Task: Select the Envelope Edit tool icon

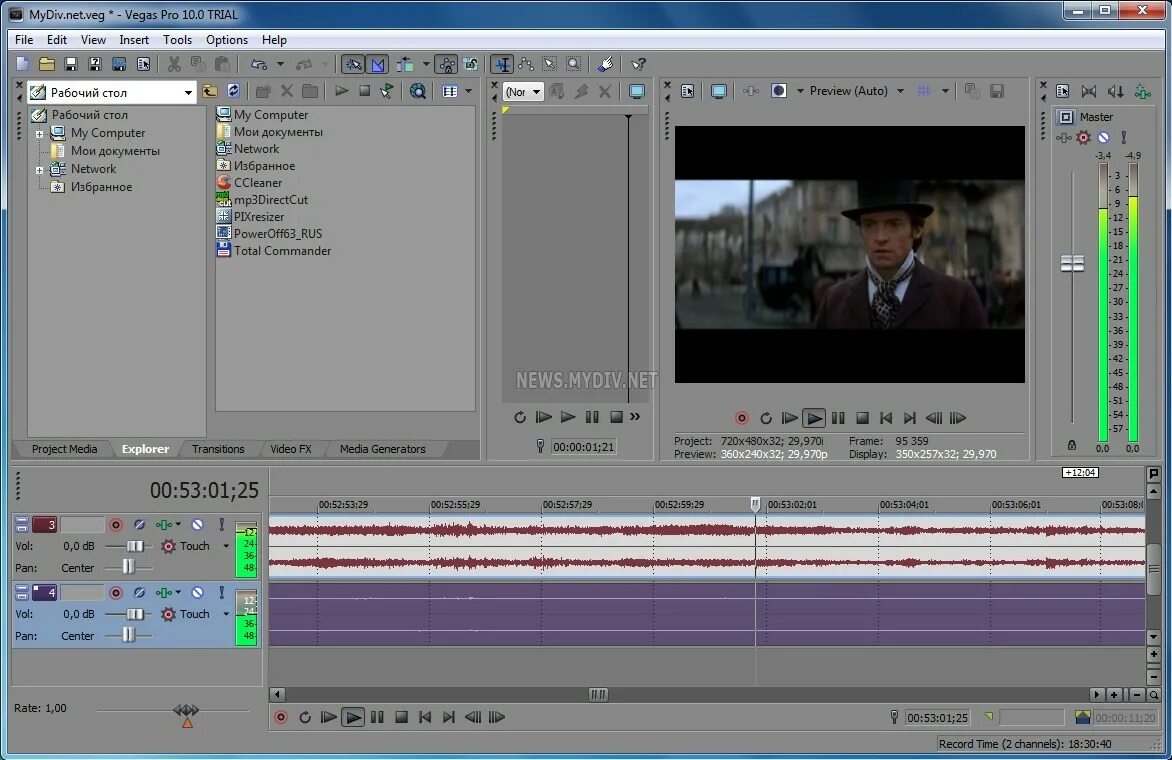Action: tap(526, 64)
